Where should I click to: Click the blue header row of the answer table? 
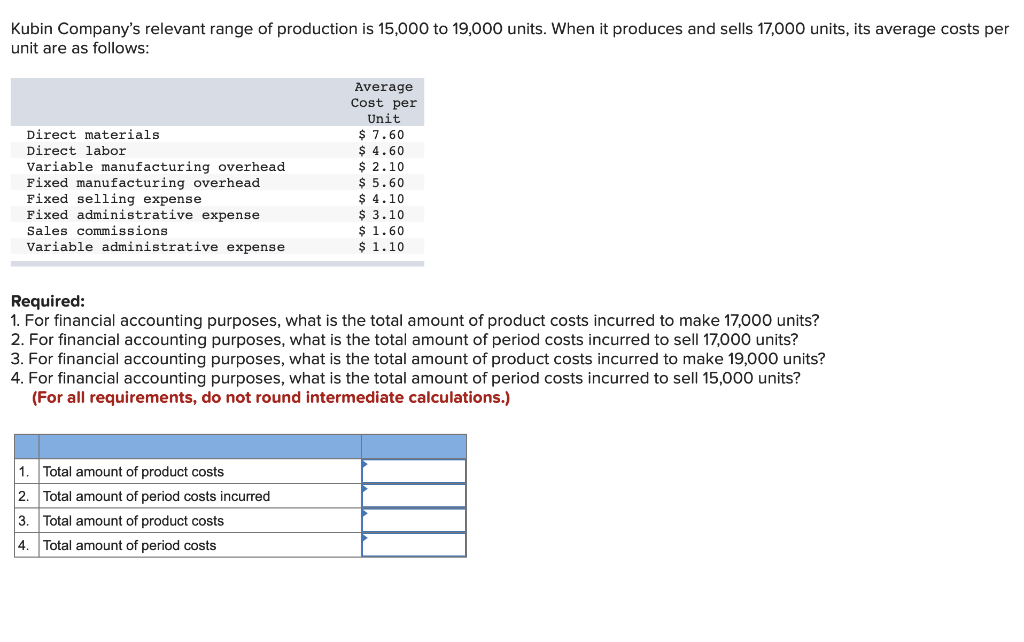click(240, 446)
